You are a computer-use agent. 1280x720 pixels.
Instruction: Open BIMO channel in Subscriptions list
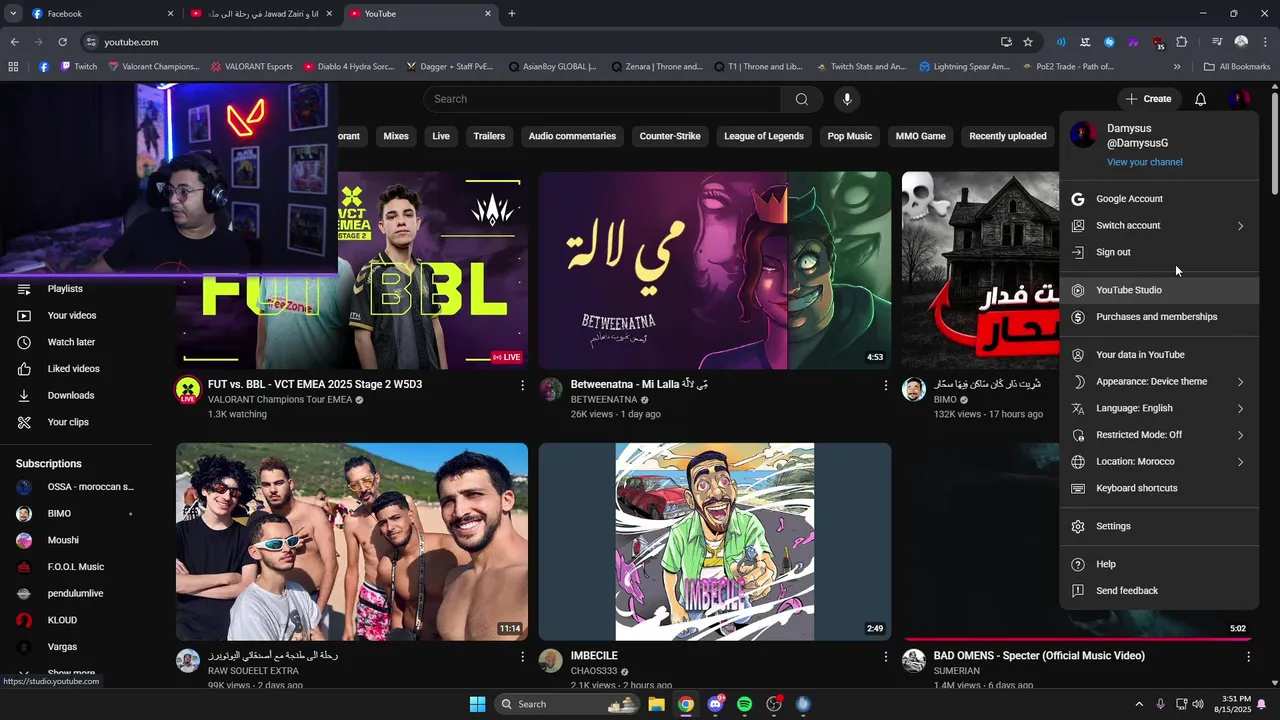click(x=76, y=514)
